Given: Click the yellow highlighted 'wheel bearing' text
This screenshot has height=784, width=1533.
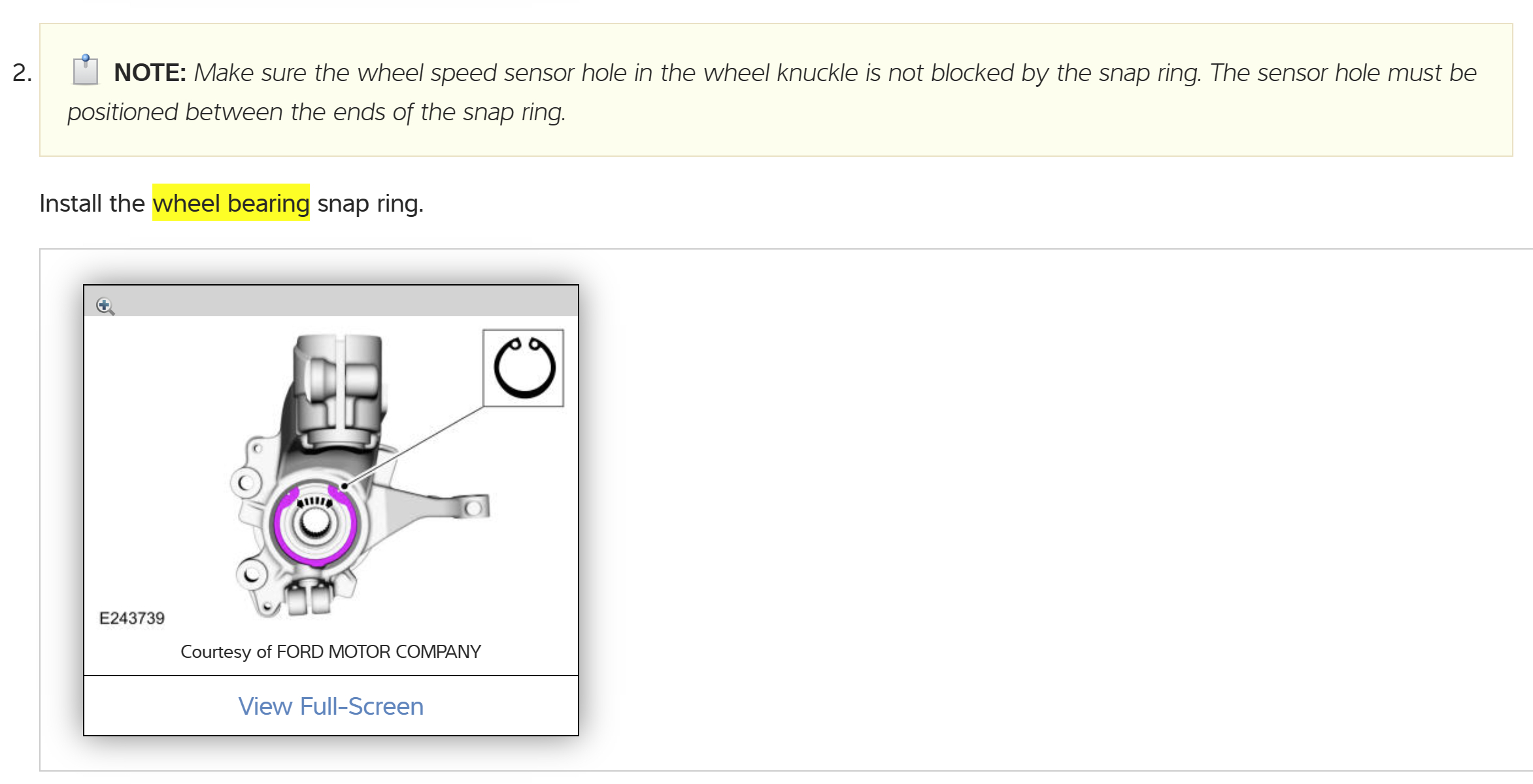Looking at the screenshot, I should (231, 203).
